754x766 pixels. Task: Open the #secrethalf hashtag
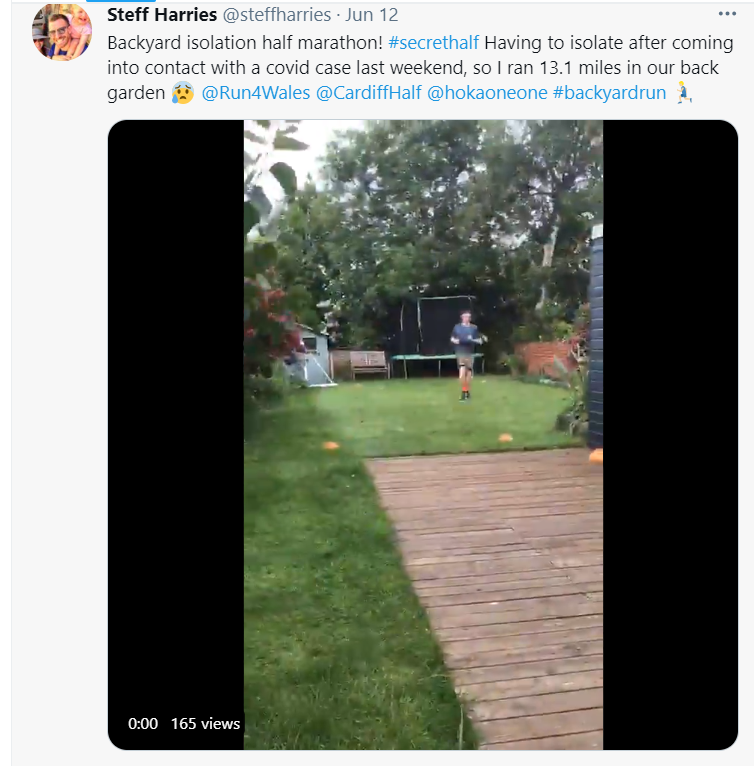click(434, 44)
